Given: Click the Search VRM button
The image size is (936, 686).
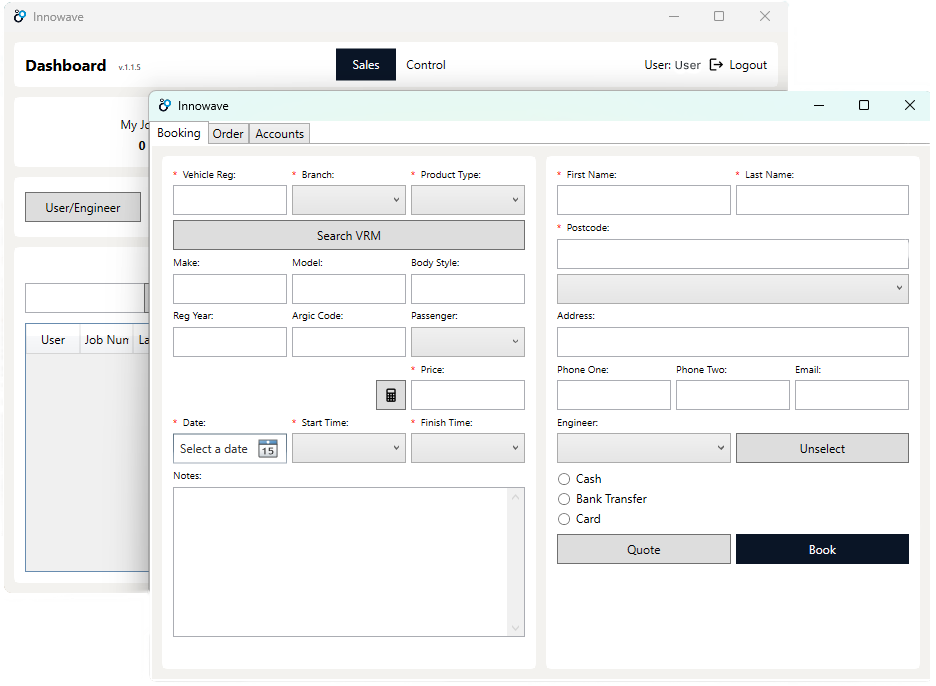Looking at the screenshot, I should (x=348, y=234).
